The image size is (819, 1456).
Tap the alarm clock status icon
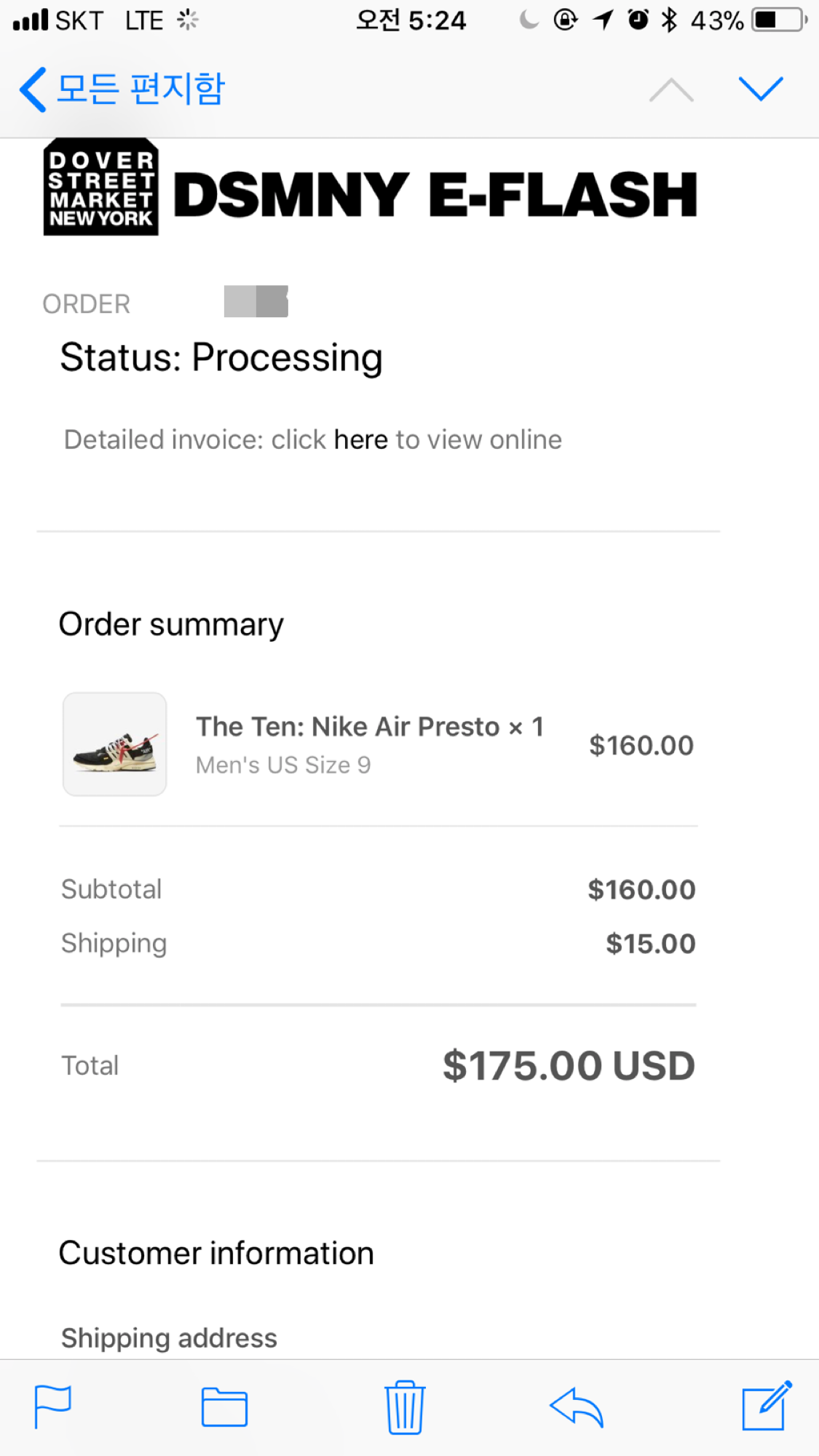click(638, 20)
